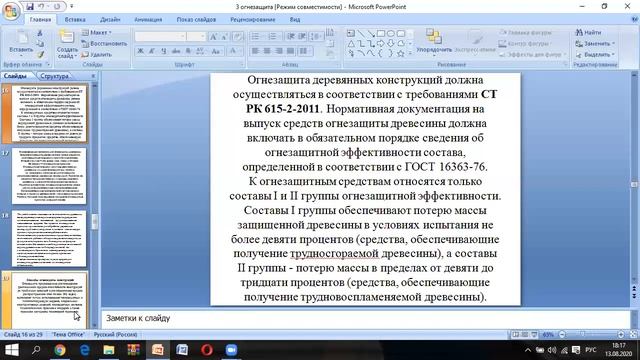
Task: Open the Главная ribbon tab
Action: click(x=40, y=20)
